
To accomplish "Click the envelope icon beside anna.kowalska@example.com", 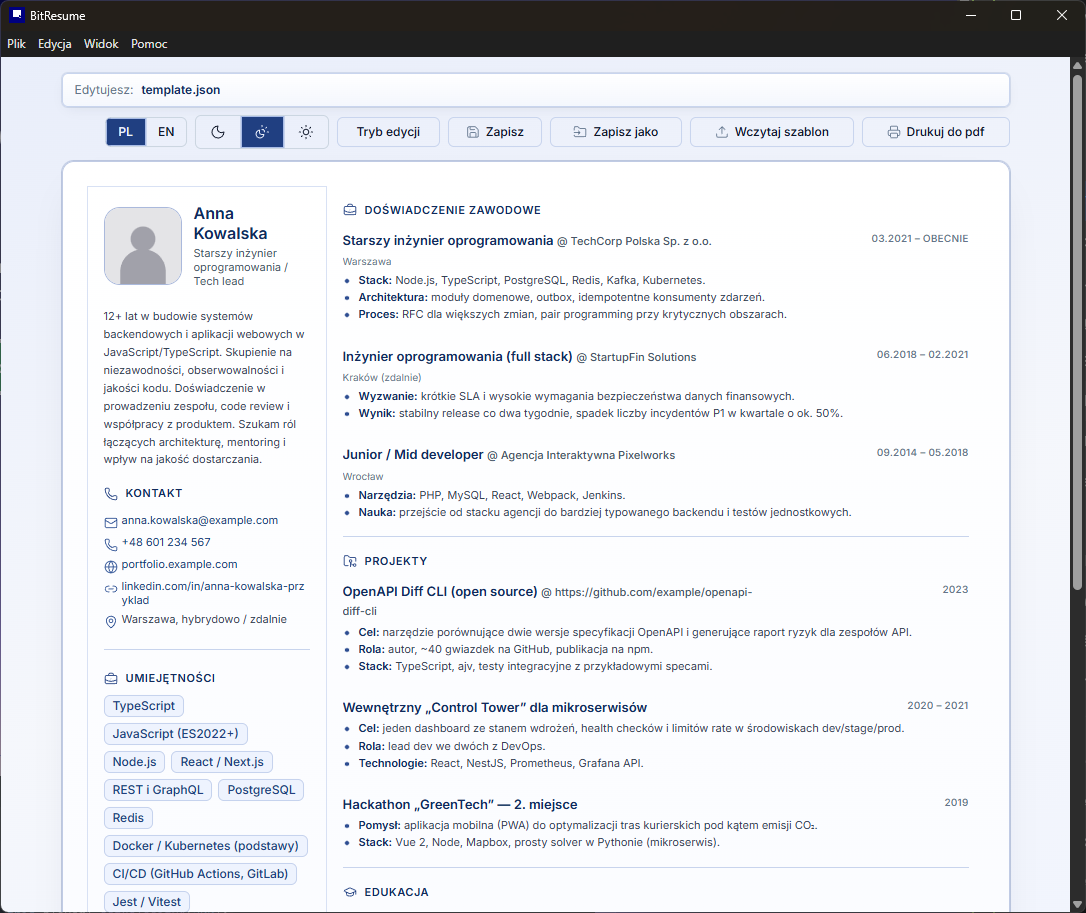I will (109, 520).
